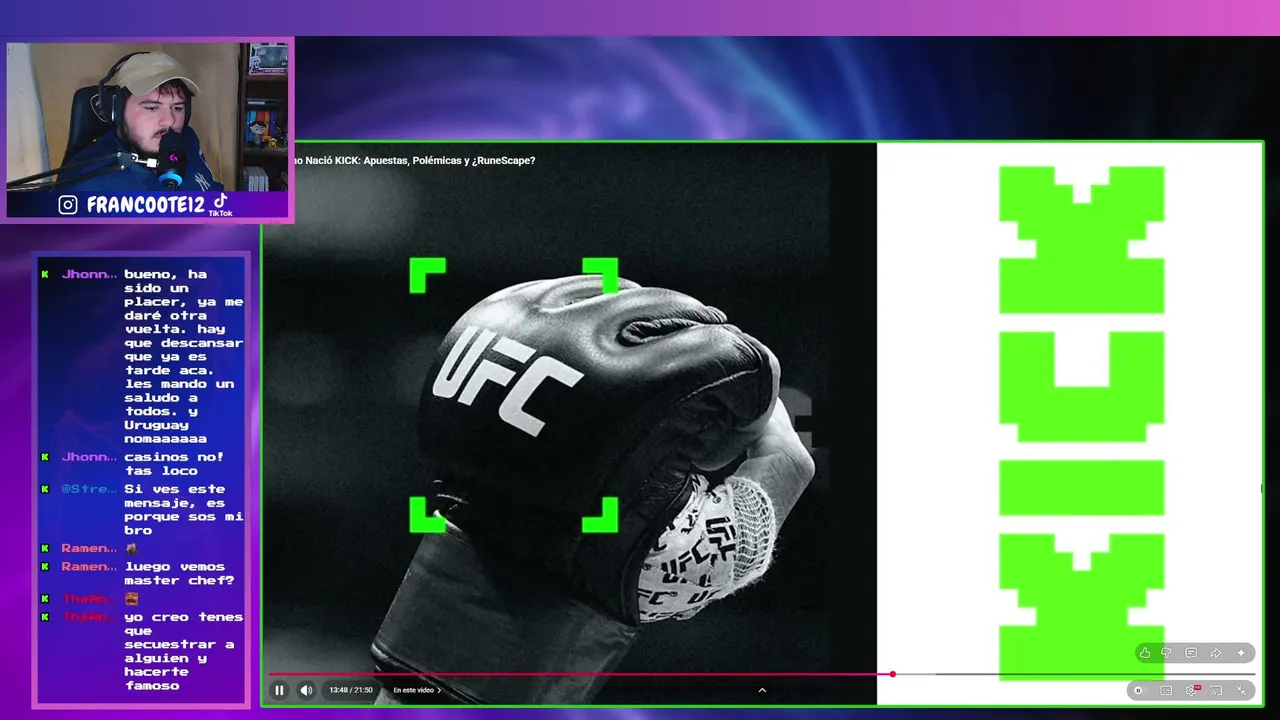Click the 13:48 / 21:50 time display

(x=351, y=690)
